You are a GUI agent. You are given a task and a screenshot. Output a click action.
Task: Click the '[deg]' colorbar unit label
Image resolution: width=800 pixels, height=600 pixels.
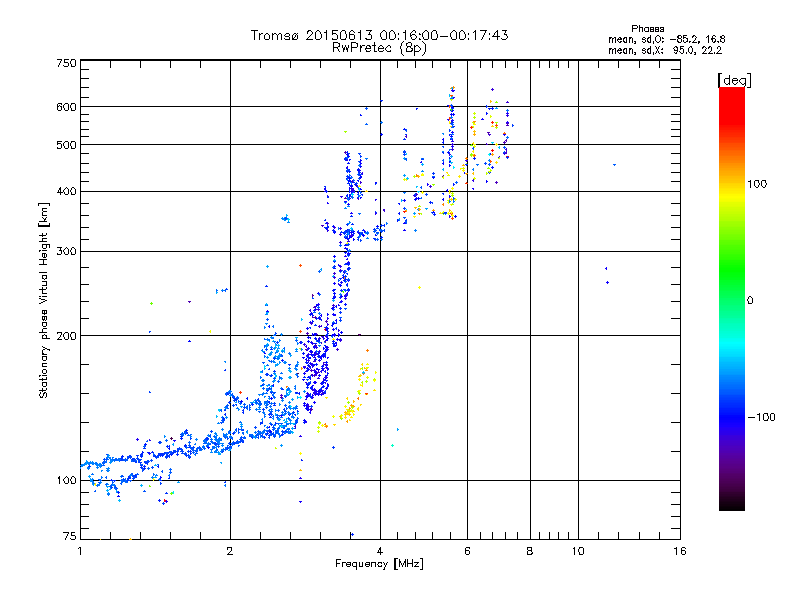coord(734,80)
